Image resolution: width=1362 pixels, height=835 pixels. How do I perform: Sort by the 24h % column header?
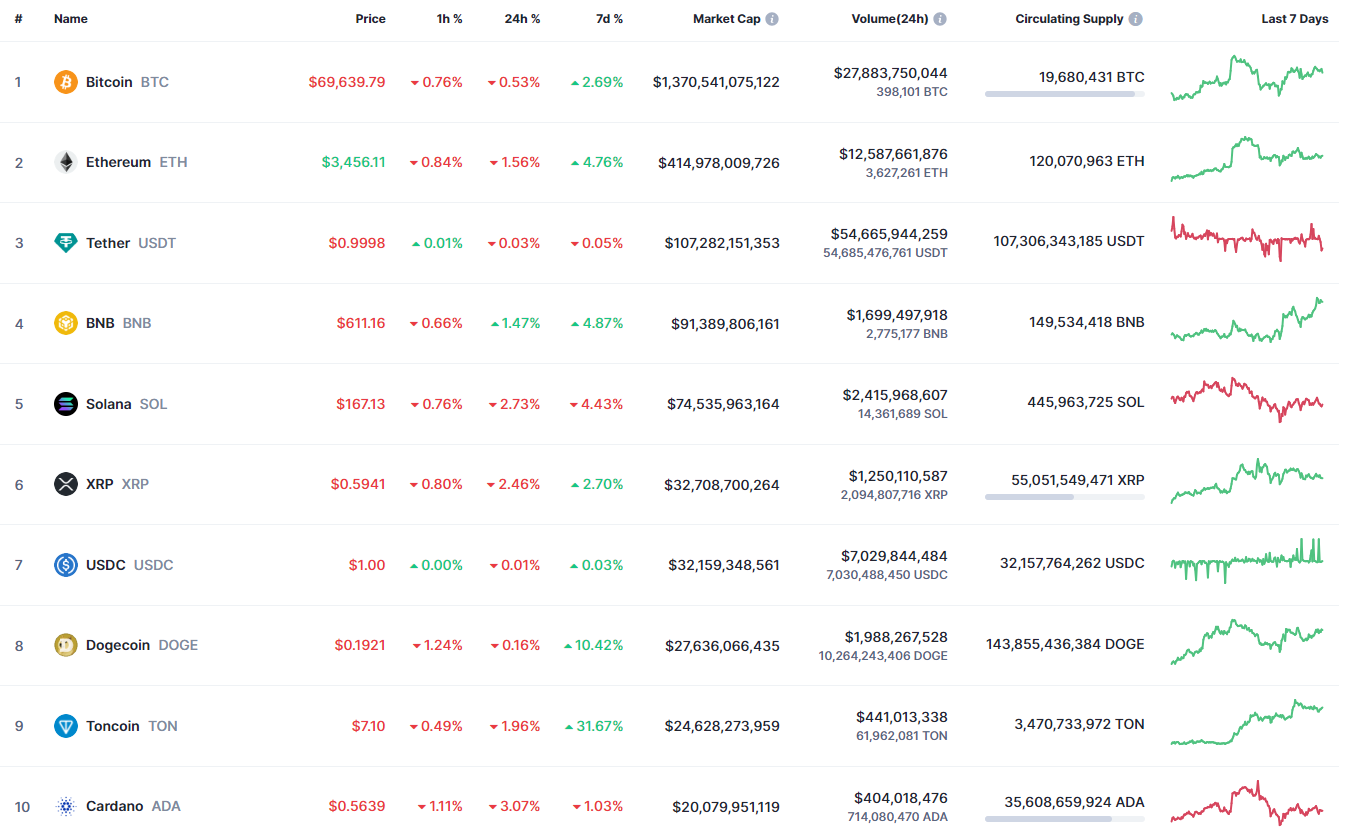click(x=522, y=19)
